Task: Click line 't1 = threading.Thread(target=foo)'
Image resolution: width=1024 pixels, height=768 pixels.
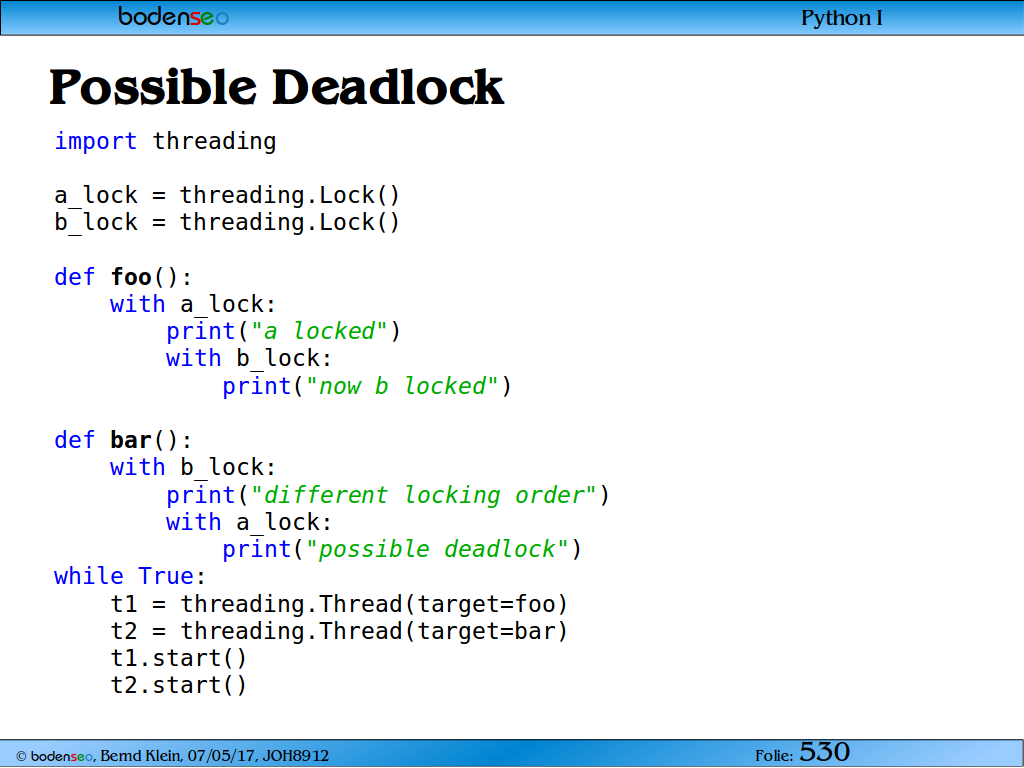Action: click(x=339, y=604)
